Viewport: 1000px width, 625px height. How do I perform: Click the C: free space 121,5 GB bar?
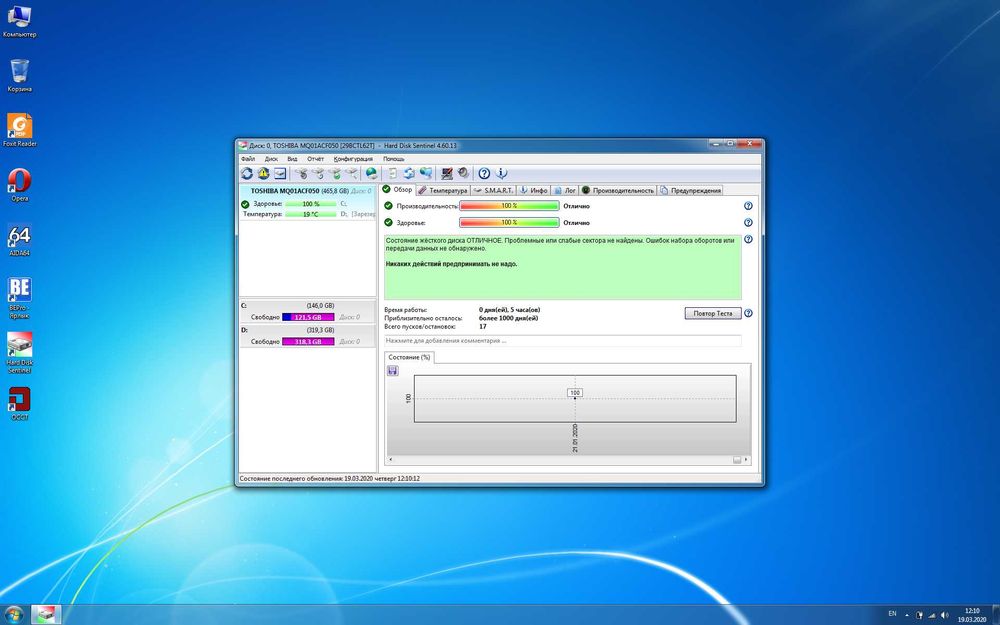pos(308,317)
